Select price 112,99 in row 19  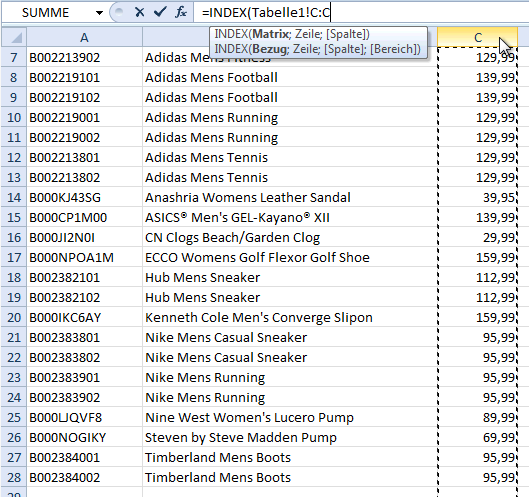coord(477,297)
